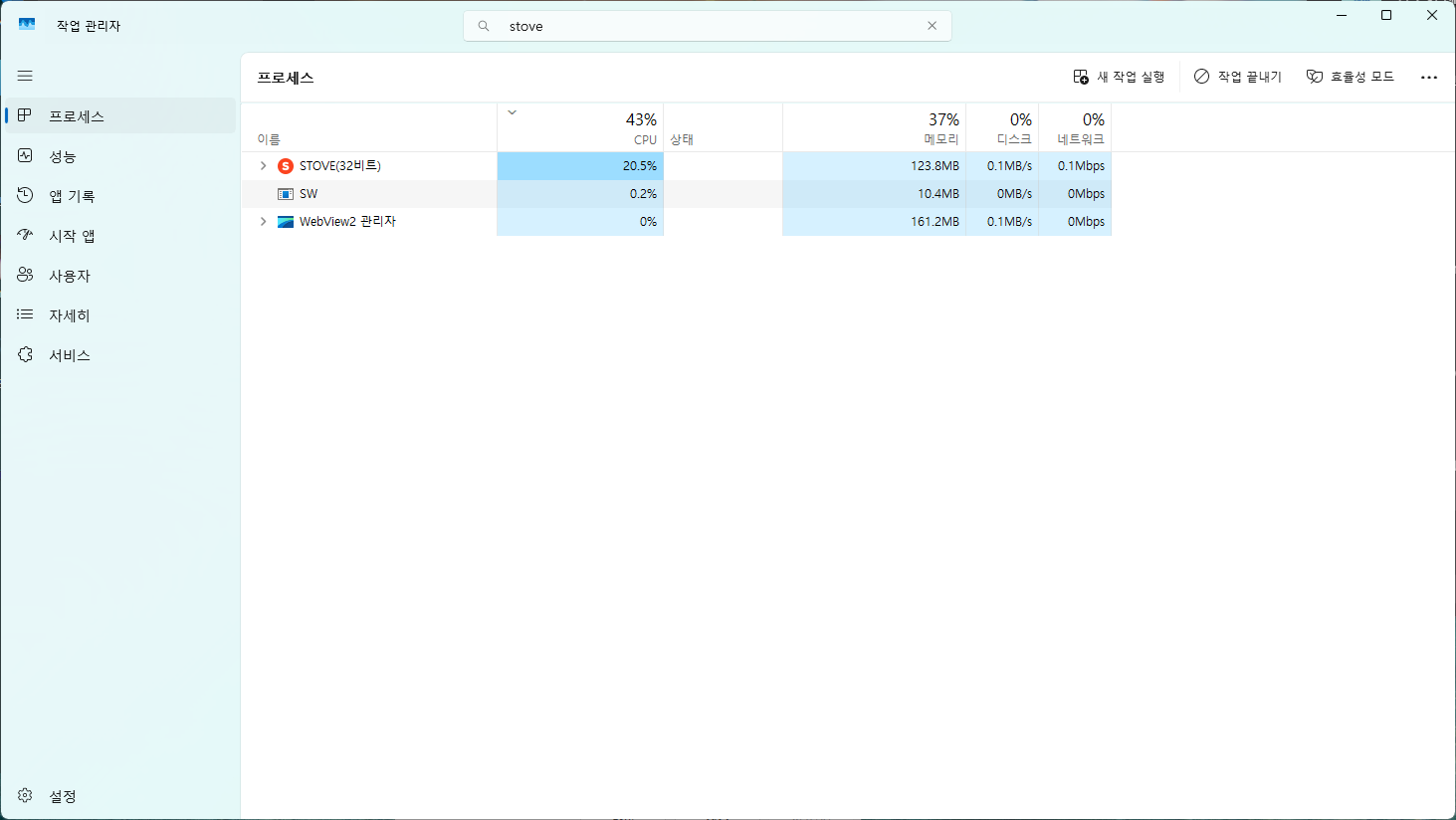The height and width of the screenshot is (820, 1456).
Task: Click the search field containing stove
Action: pos(697,26)
